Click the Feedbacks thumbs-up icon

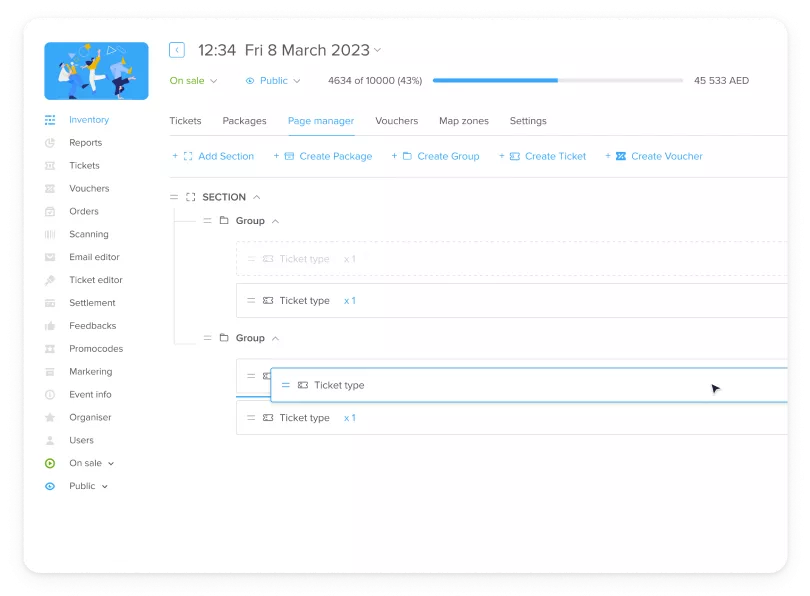[x=50, y=326]
